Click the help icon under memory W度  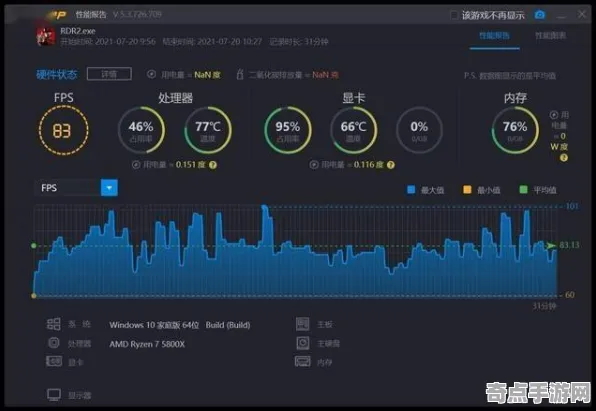click(x=564, y=157)
